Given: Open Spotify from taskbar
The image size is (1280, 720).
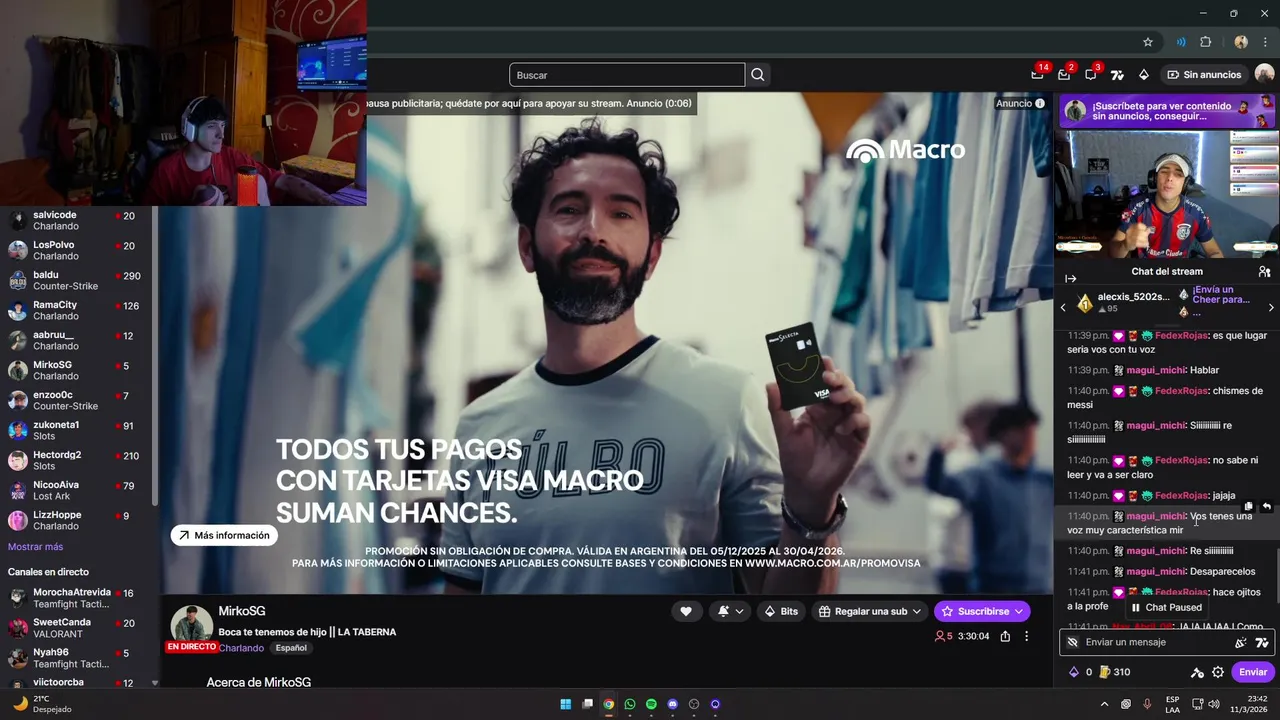Looking at the screenshot, I should pos(651,704).
